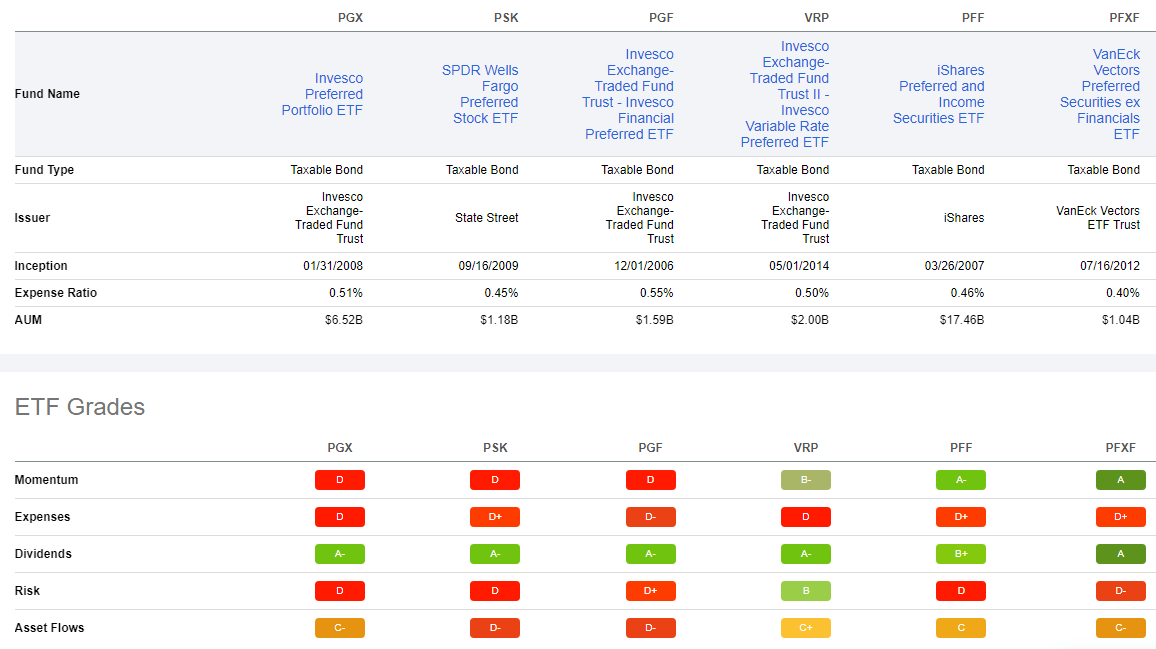Click PSK's Asset Flows grade D- badge
1156x649 pixels.
[495, 628]
